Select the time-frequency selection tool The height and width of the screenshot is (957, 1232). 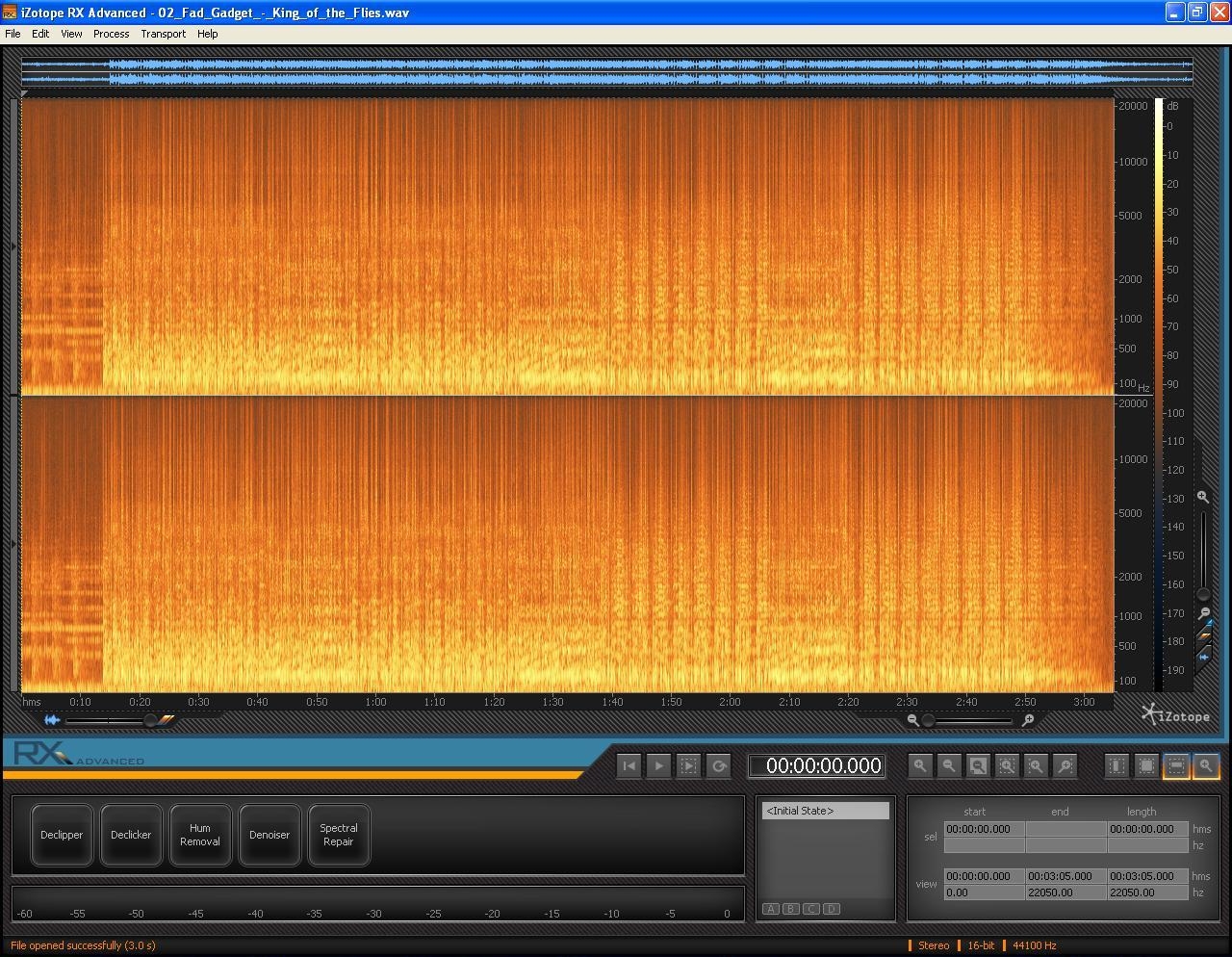point(1146,765)
